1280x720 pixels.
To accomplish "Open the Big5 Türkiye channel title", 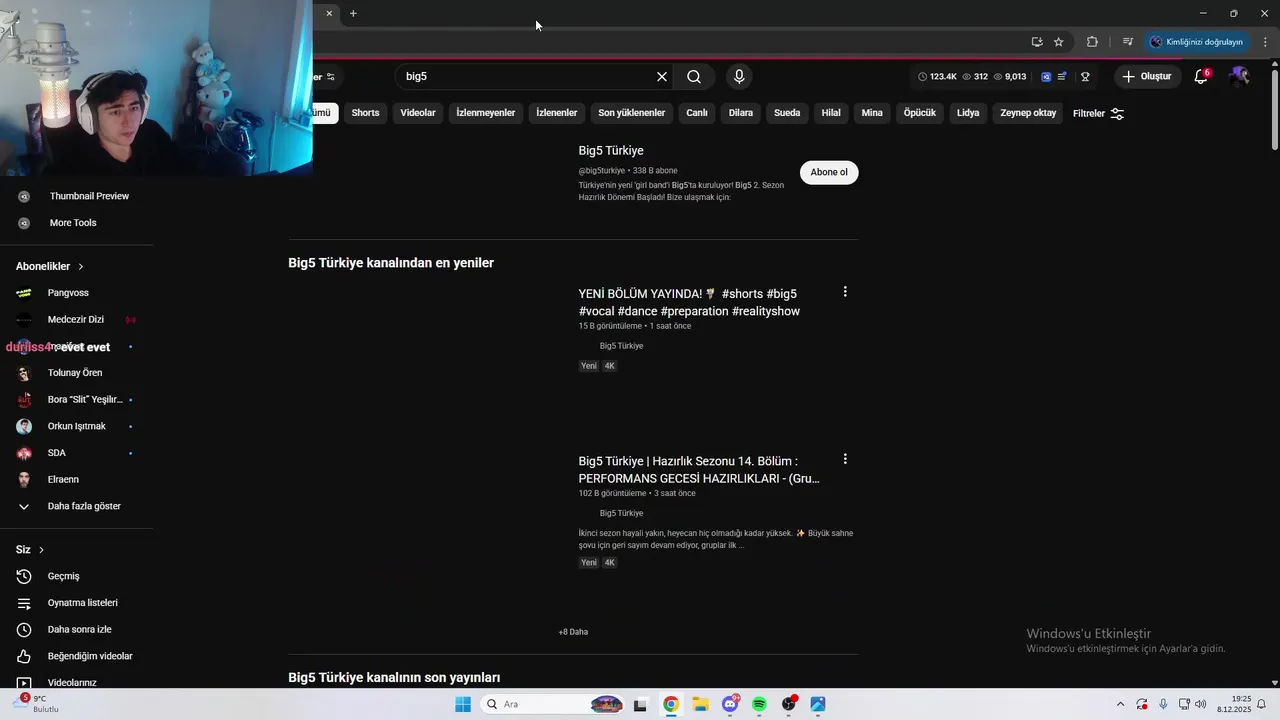I will point(611,151).
